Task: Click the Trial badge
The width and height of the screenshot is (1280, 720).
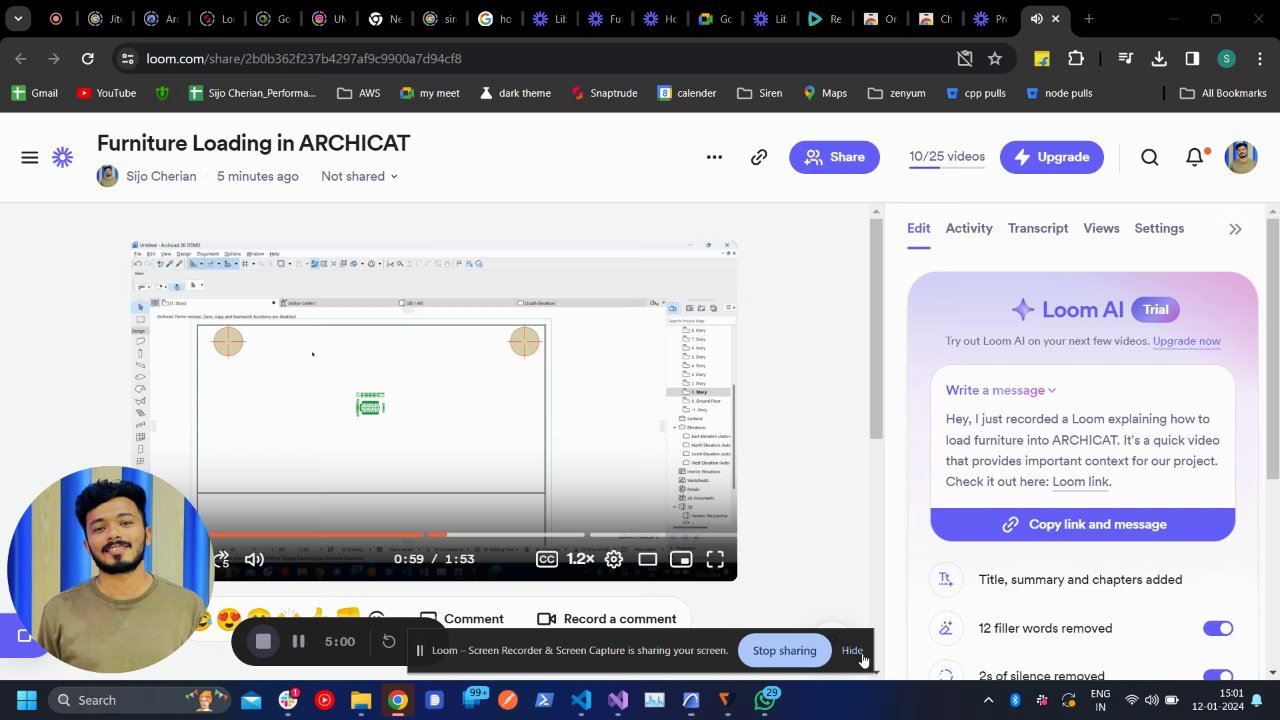Action: [1155, 310]
